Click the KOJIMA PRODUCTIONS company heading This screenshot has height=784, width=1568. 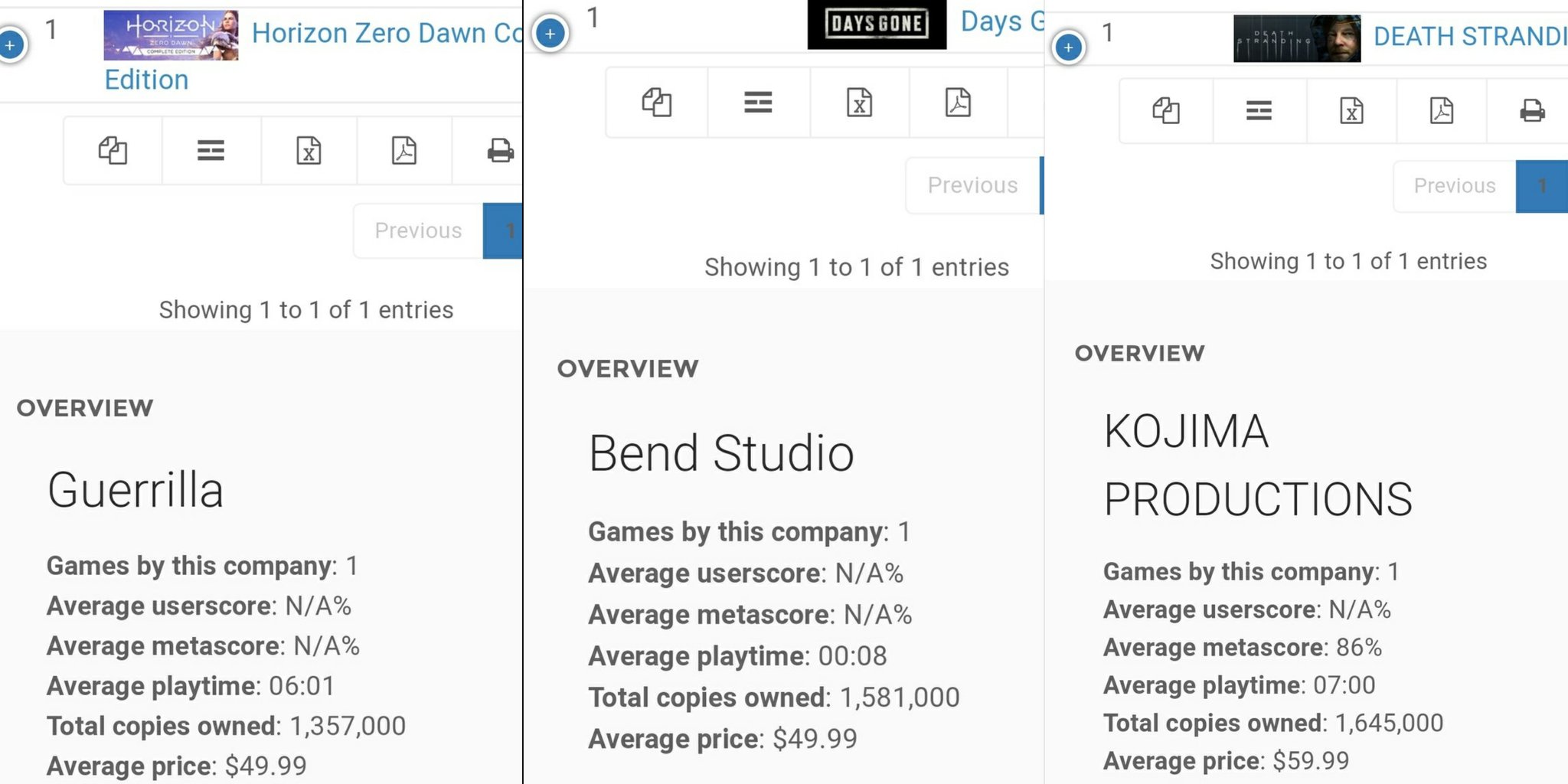[1258, 465]
